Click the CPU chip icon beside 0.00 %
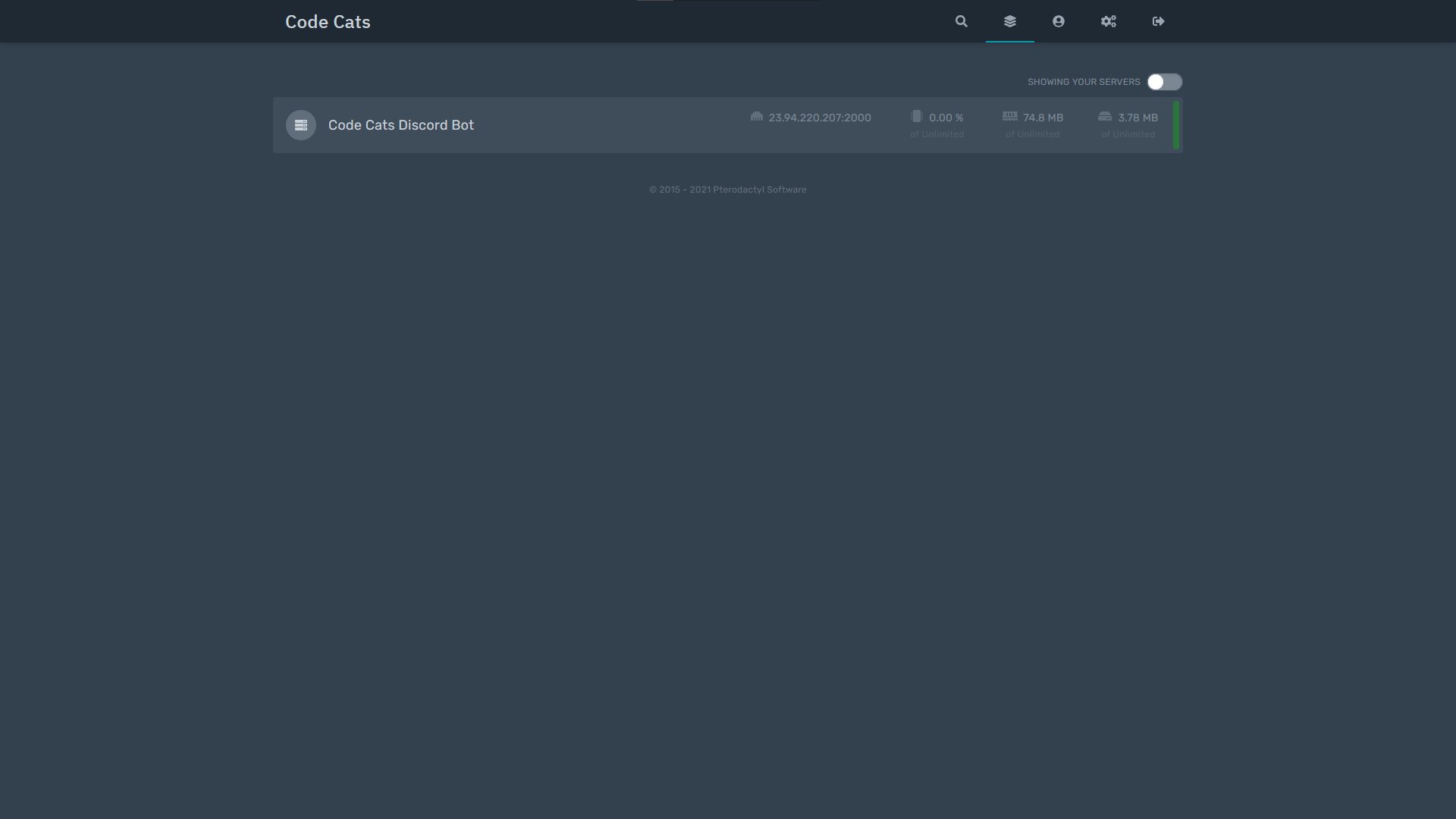The image size is (1456, 819). tap(916, 117)
